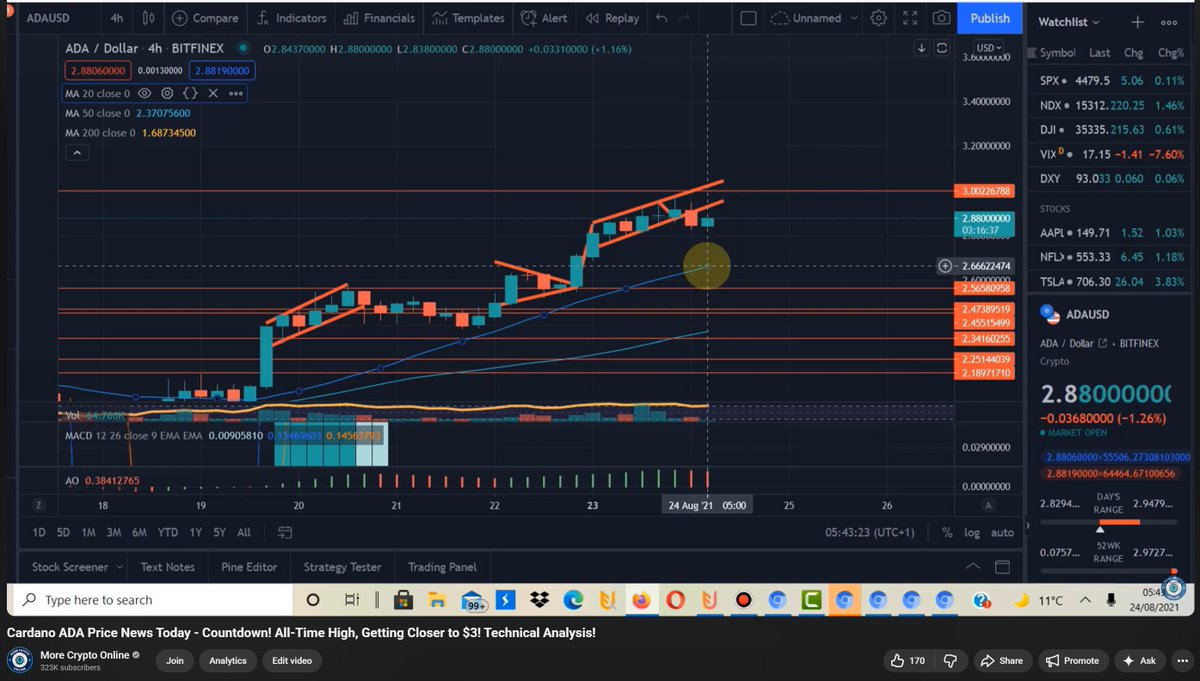
Task: Select the 1D time range
Action: coord(39,533)
